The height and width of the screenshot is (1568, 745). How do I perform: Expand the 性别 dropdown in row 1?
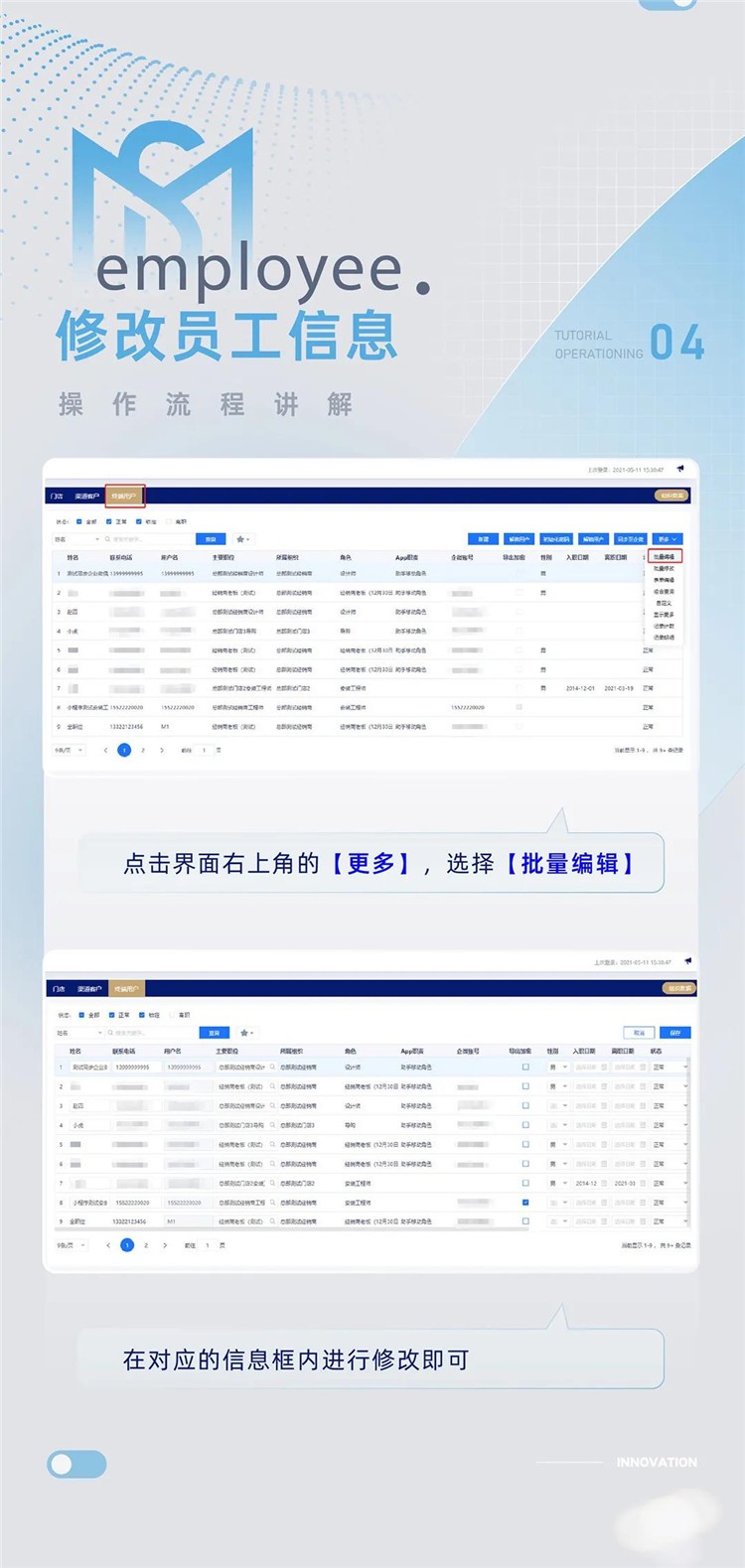tap(559, 1068)
